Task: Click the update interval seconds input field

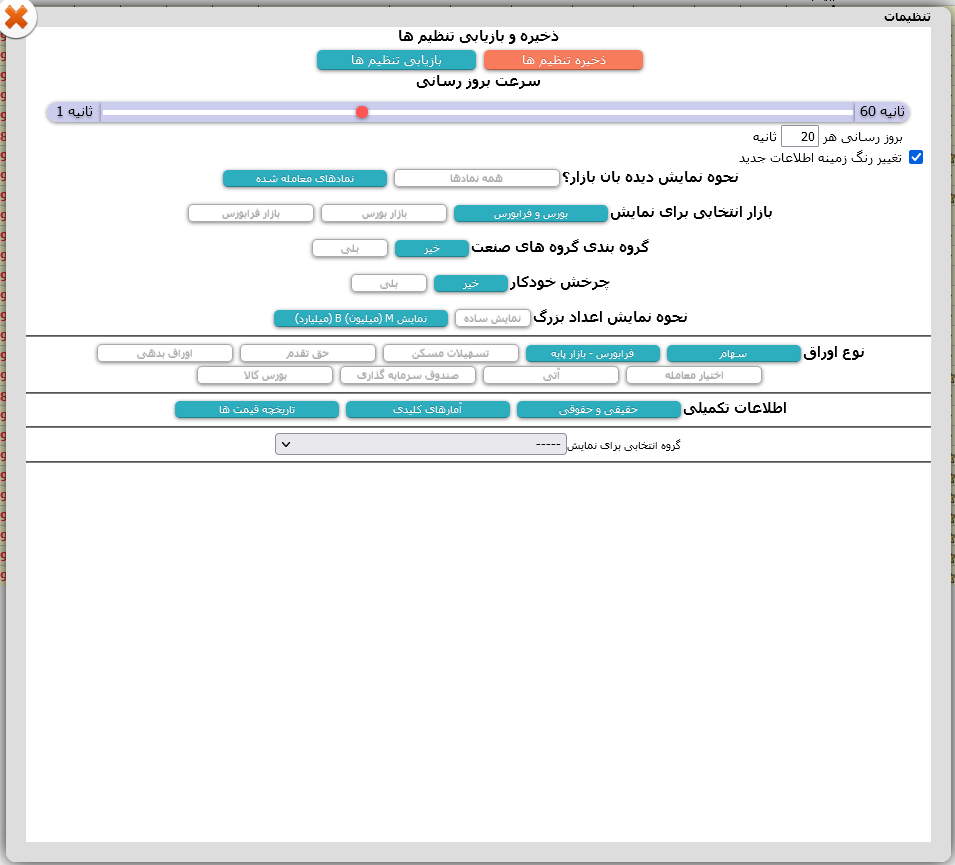Action: click(800, 136)
